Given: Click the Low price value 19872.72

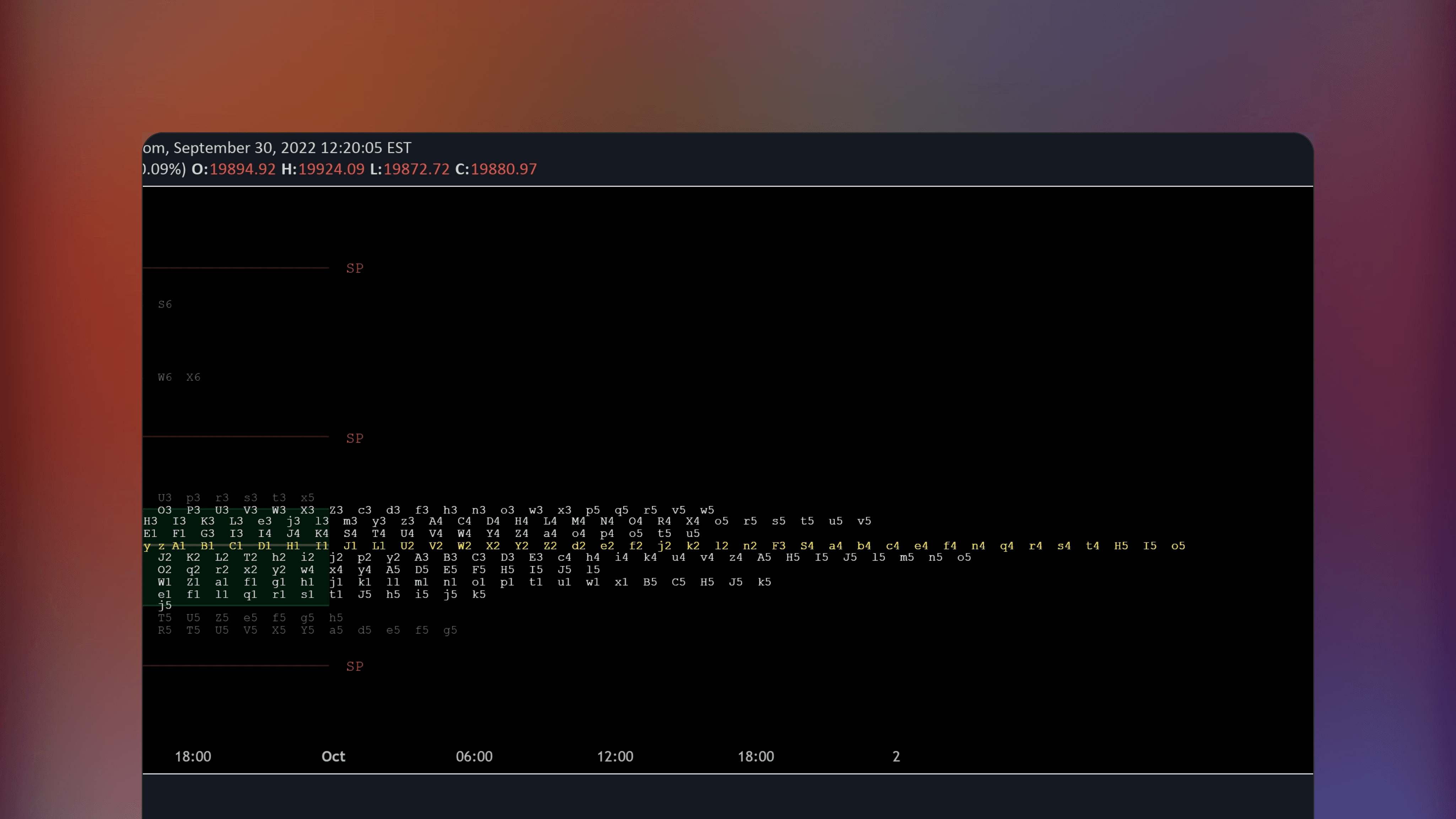Looking at the screenshot, I should [416, 169].
